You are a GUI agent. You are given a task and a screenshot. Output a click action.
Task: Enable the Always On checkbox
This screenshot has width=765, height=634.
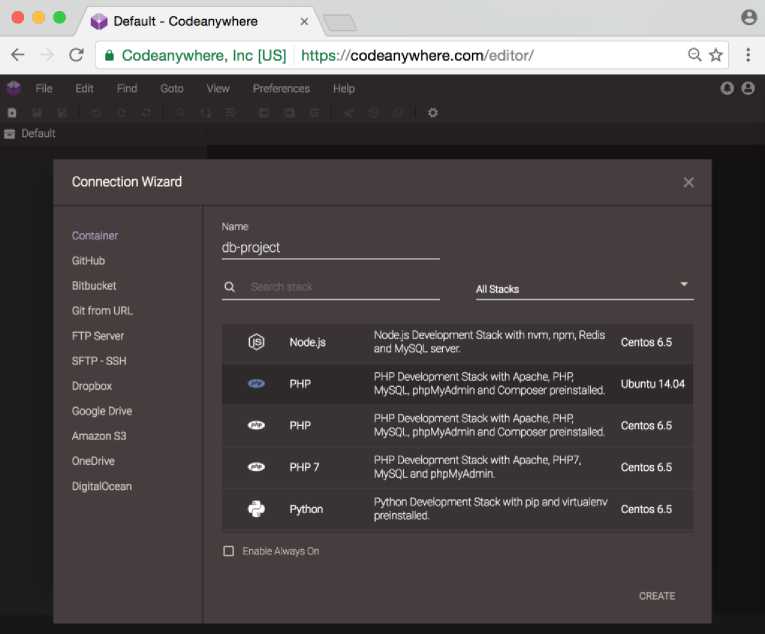(229, 551)
